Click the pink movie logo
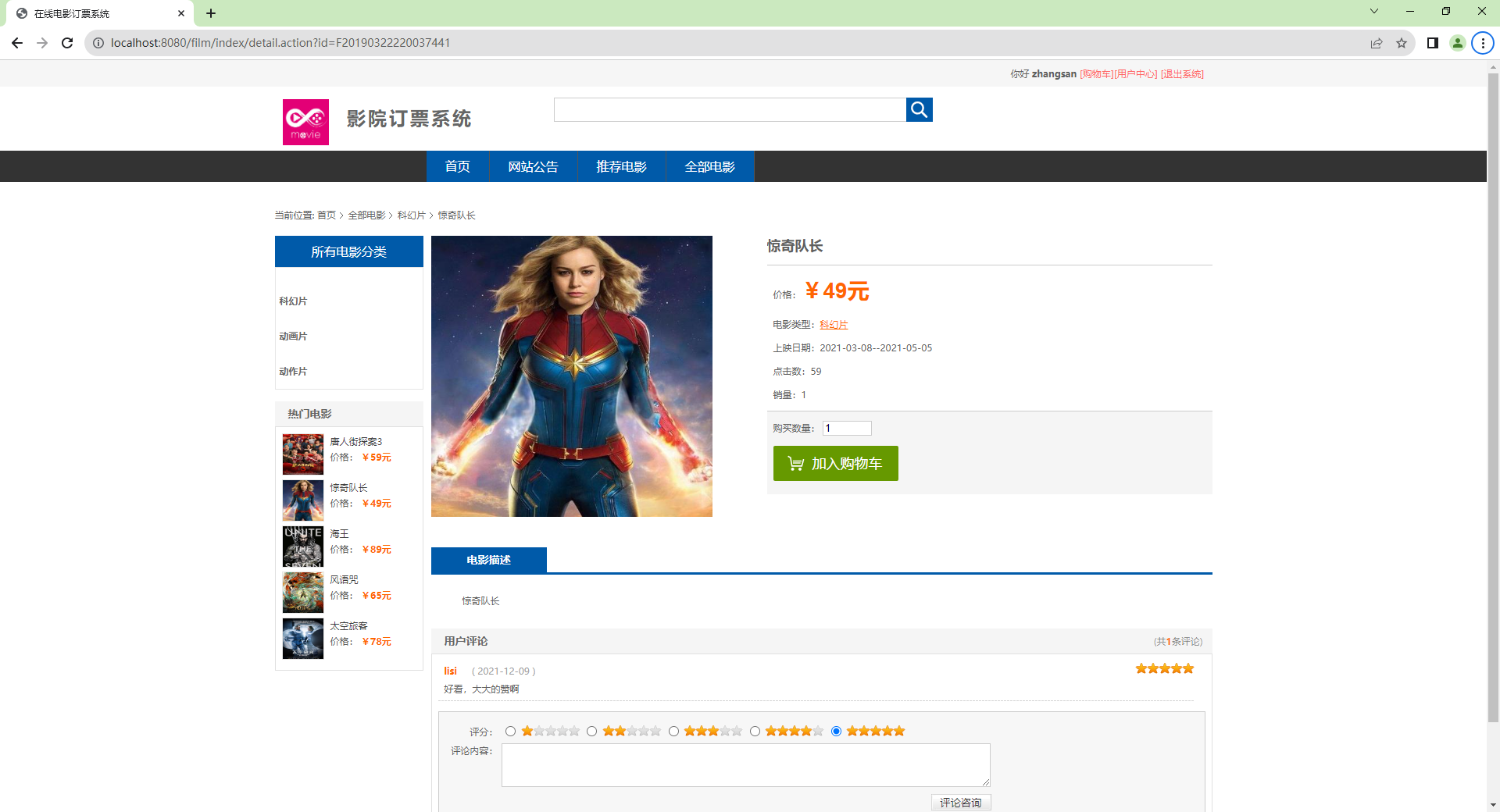 [305, 122]
